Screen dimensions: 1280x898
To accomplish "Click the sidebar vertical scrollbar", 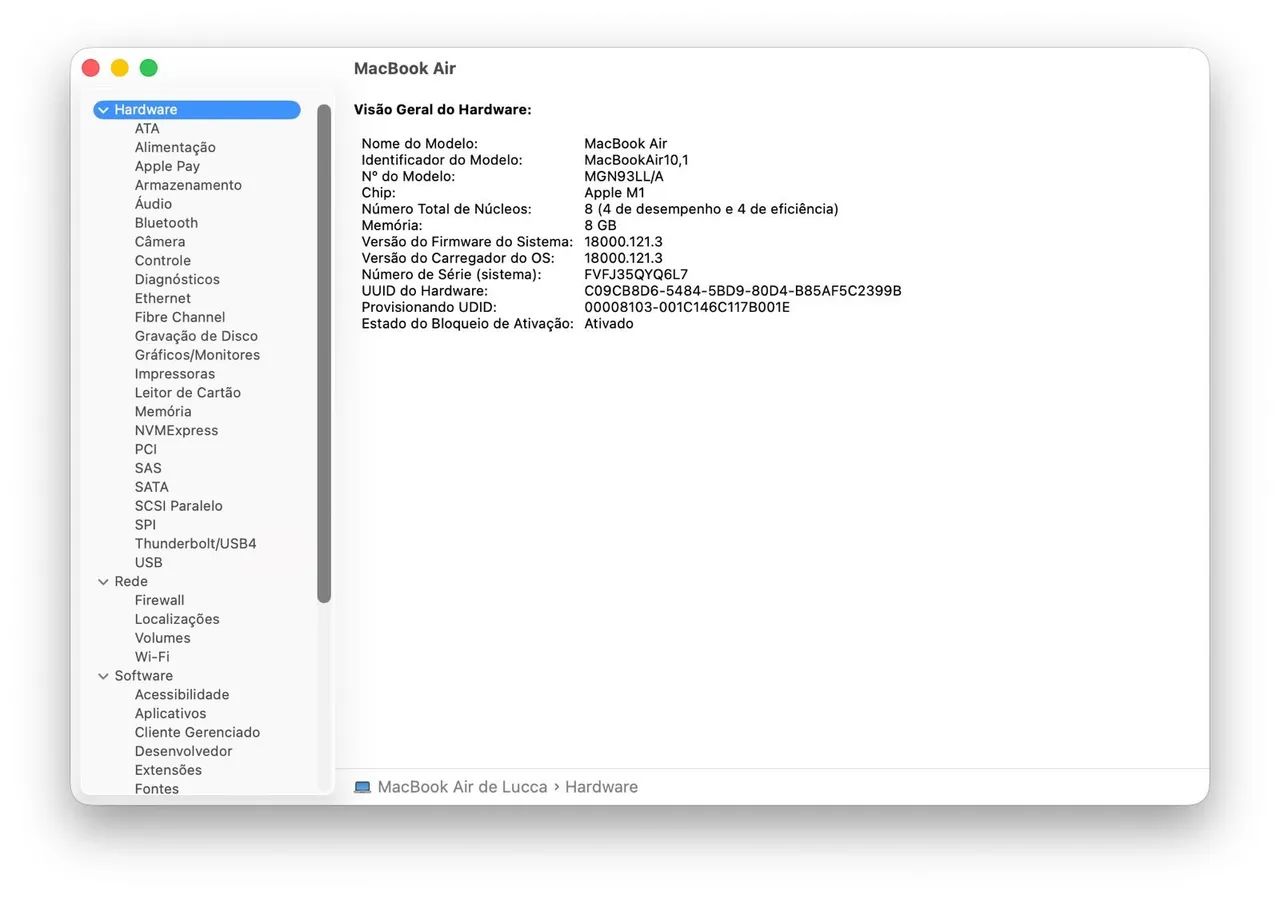I will coord(324,353).
